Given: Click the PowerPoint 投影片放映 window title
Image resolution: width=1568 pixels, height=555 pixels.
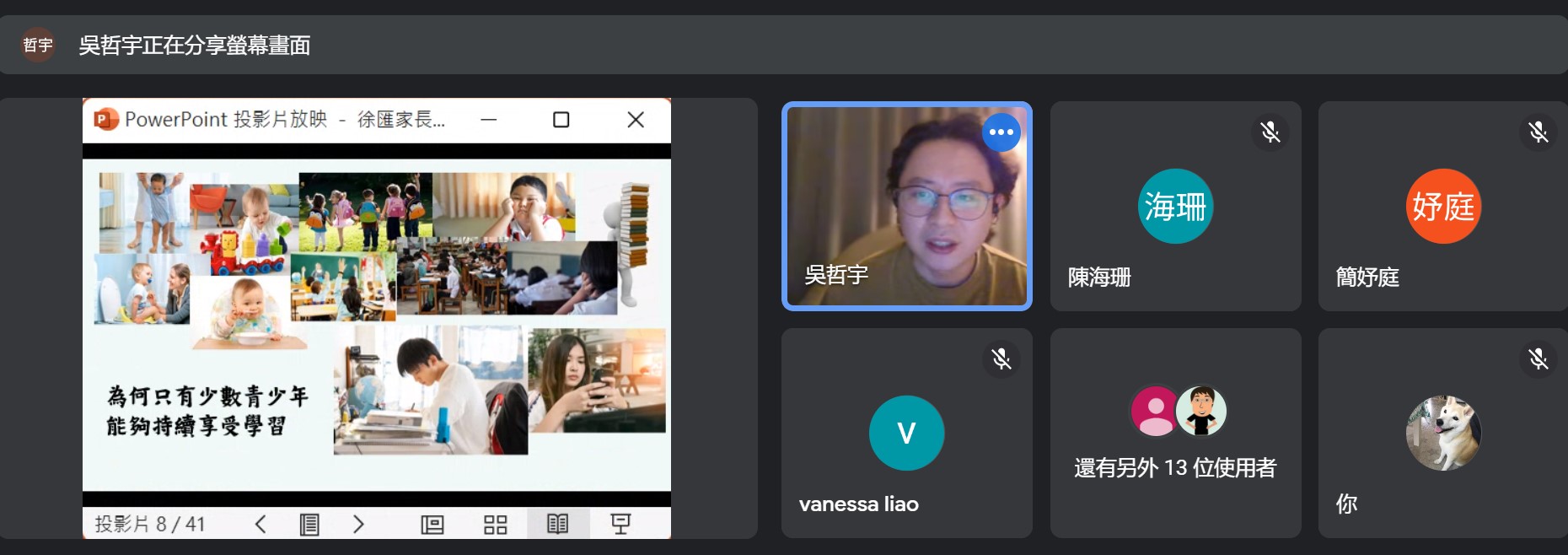Looking at the screenshot, I should pyautogui.click(x=285, y=120).
